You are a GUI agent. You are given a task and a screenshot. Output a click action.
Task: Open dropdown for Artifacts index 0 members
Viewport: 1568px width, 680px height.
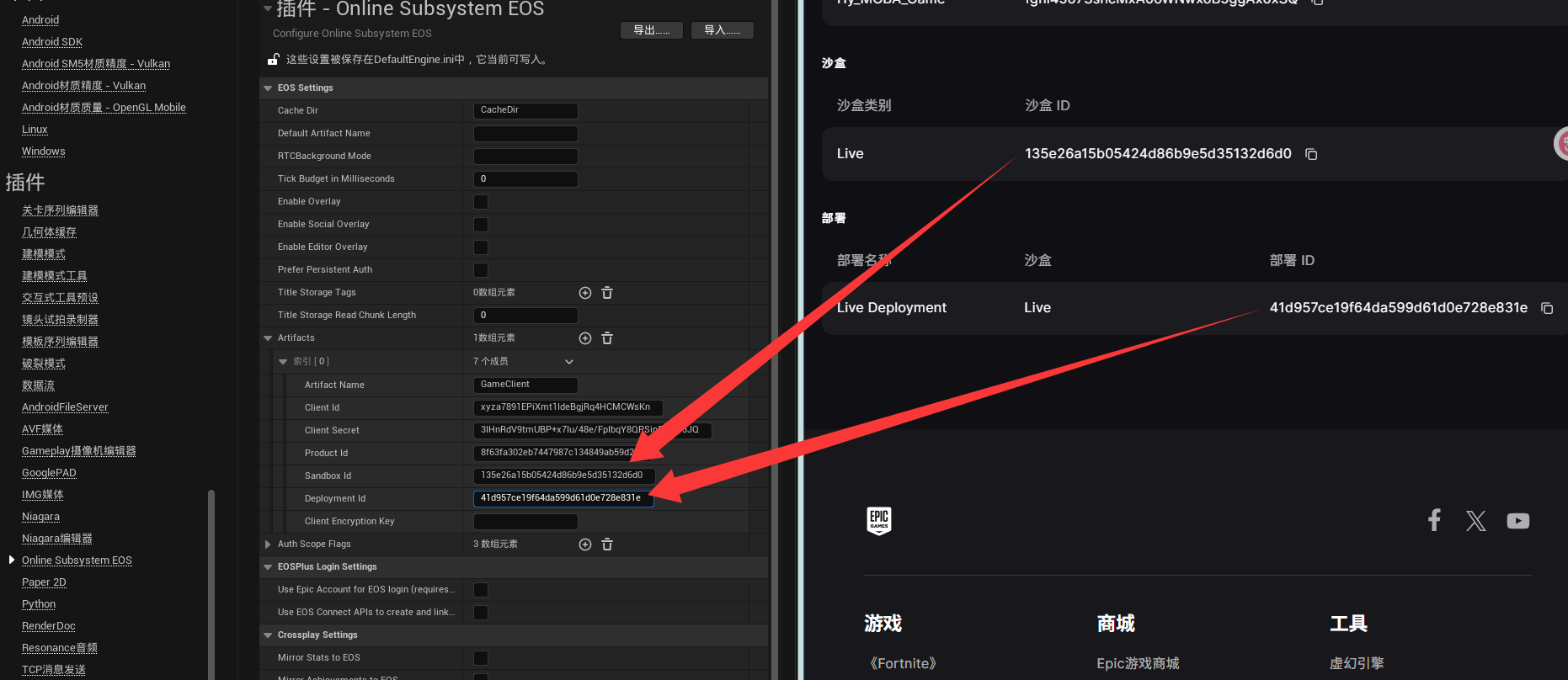tap(569, 362)
